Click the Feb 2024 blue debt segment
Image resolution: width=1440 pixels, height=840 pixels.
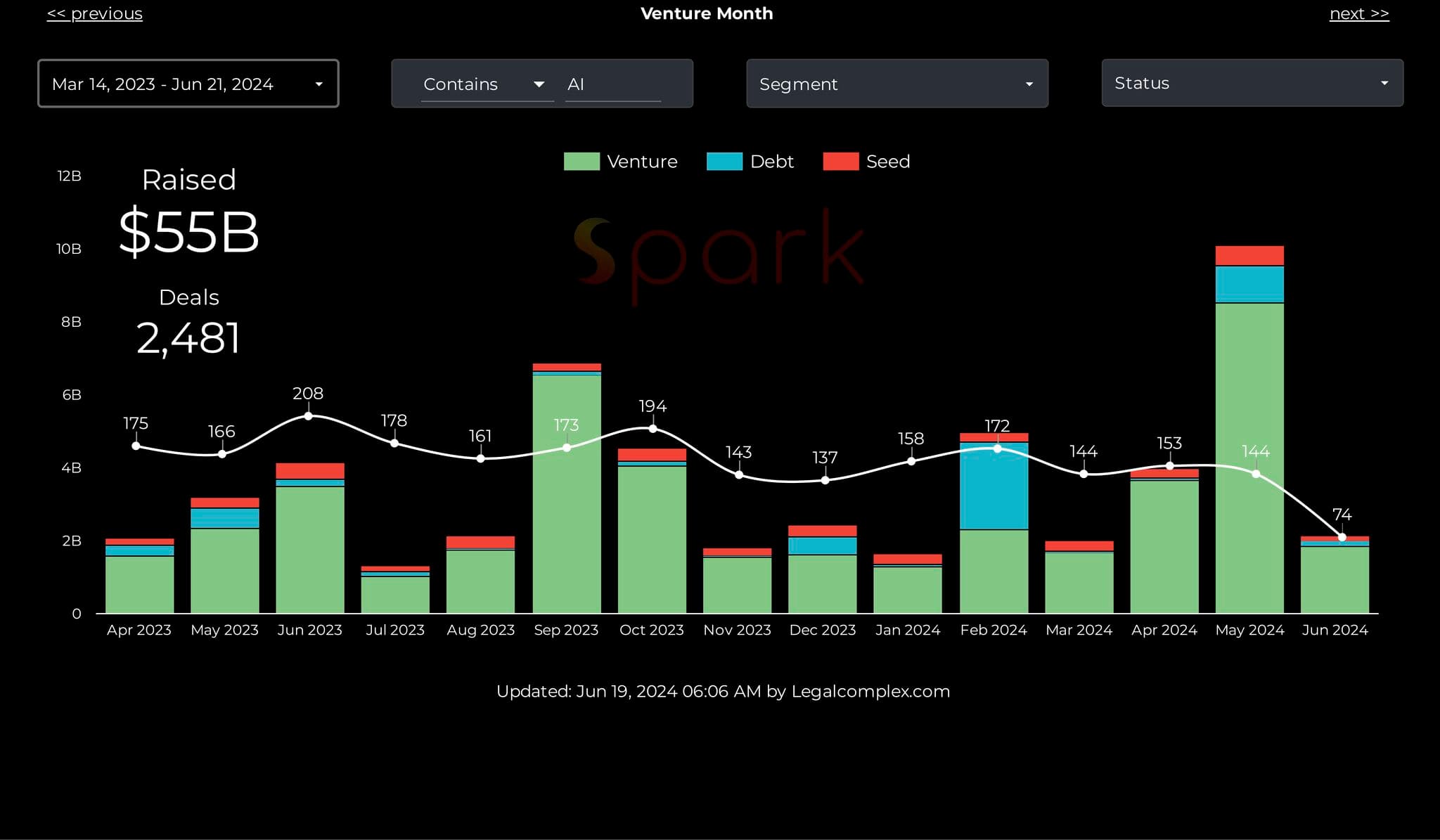click(994, 485)
